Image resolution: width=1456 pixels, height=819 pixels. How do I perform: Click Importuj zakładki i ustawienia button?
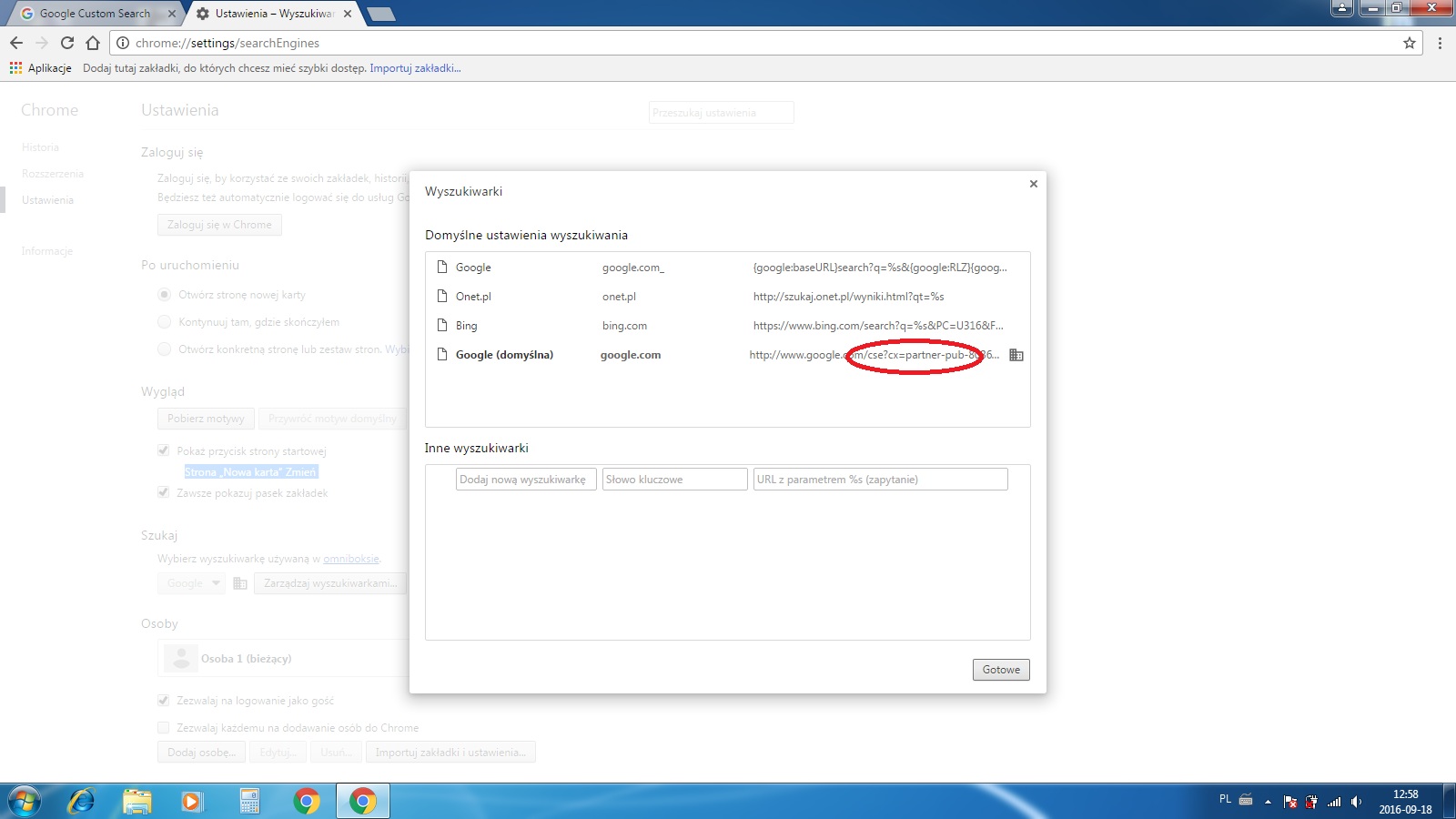[x=450, y=753]
